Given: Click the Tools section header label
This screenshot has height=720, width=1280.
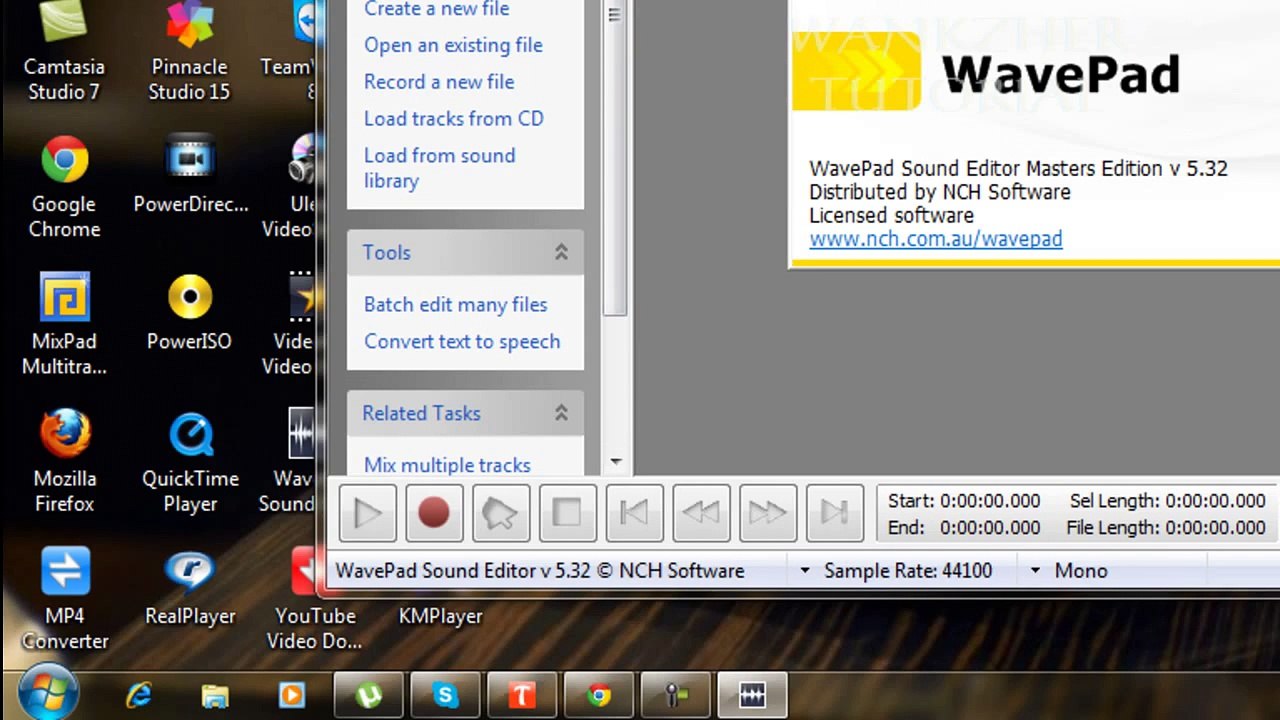Looking at the screenshot, I should coord(386,253).
